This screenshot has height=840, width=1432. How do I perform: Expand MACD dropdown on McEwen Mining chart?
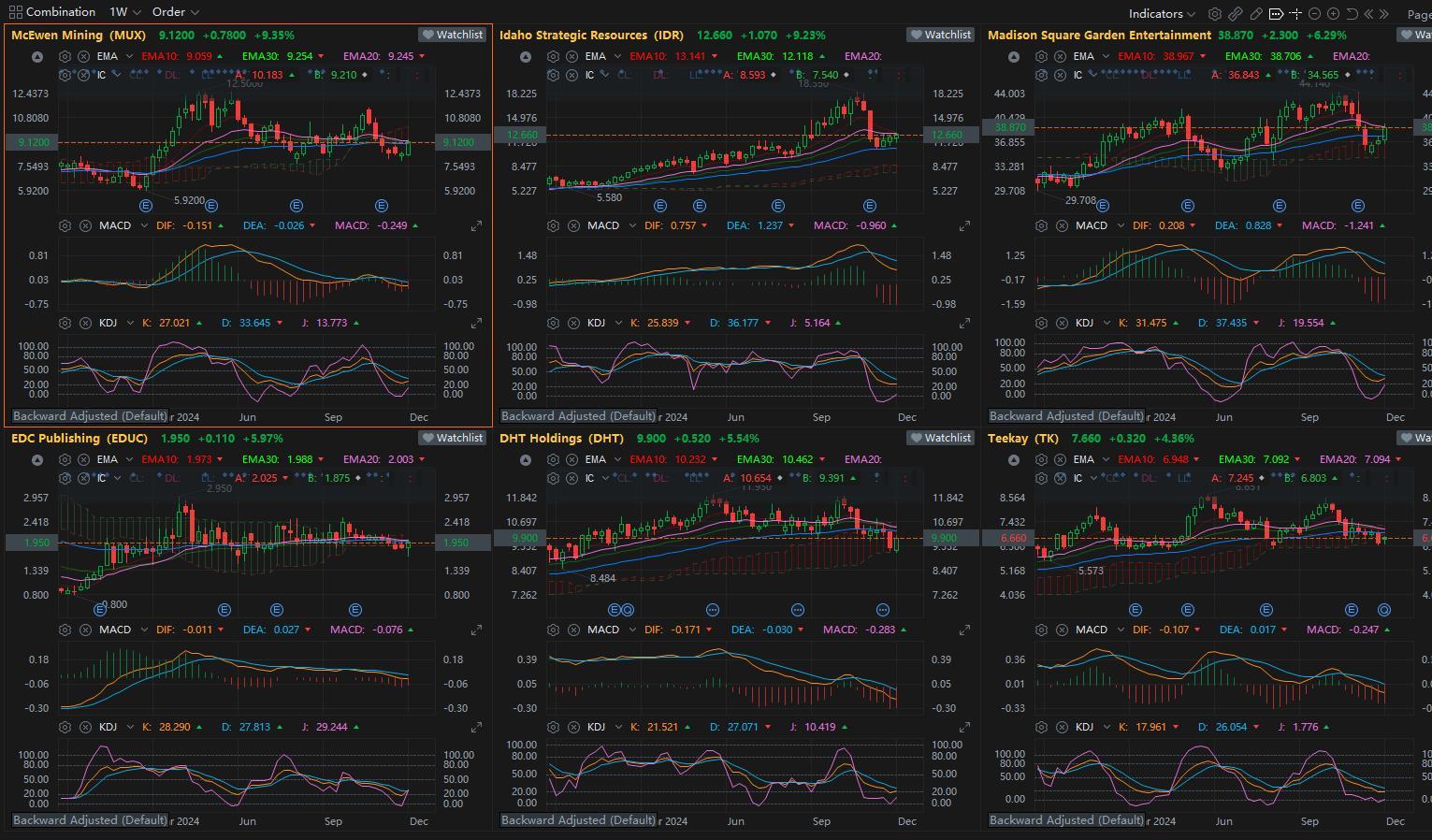[x=143, y=225]
